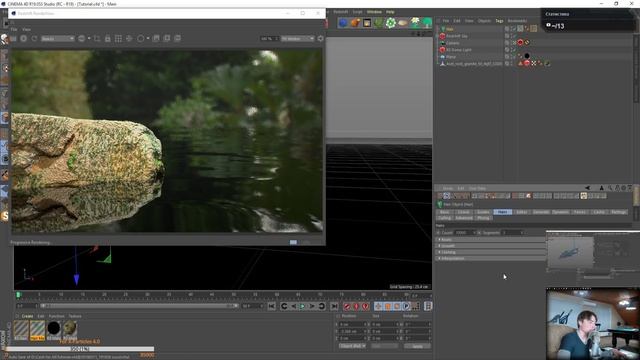Click black material tag on Plane row
This screenshot has height=360, width=640.
pos(527,56)
